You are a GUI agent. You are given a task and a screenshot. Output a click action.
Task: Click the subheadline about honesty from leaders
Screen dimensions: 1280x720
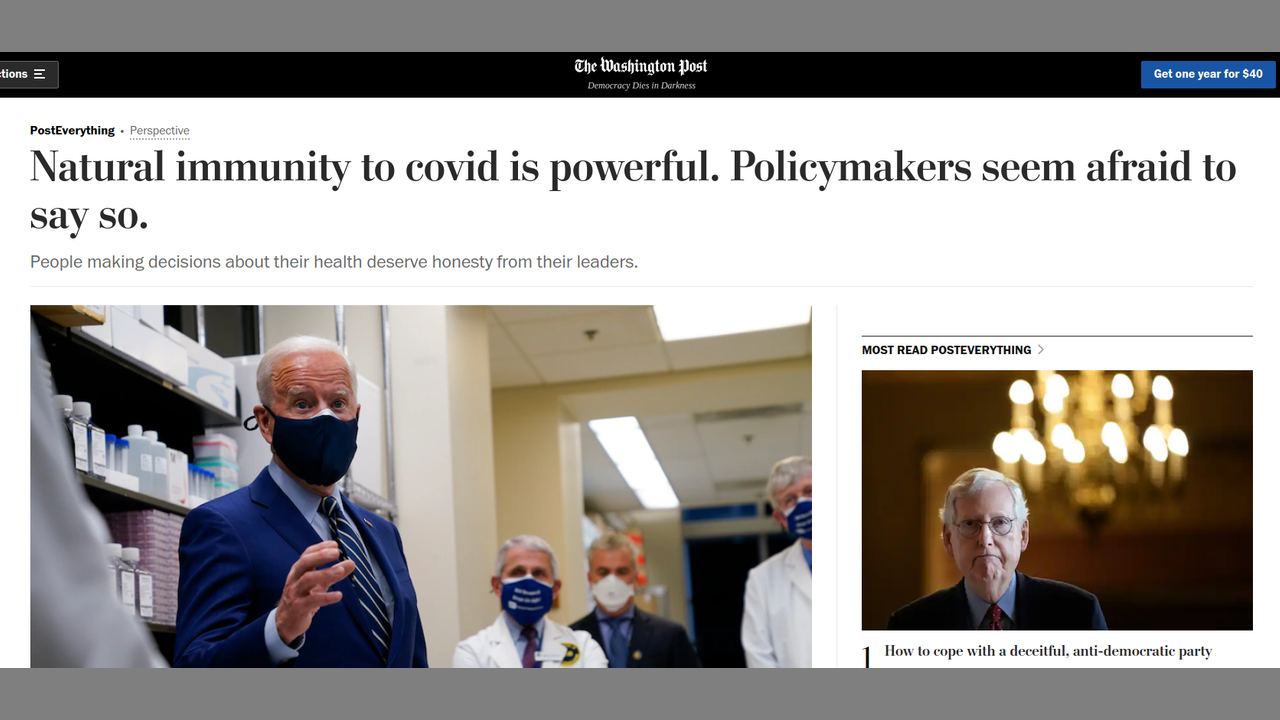click(x=334, y=262)
